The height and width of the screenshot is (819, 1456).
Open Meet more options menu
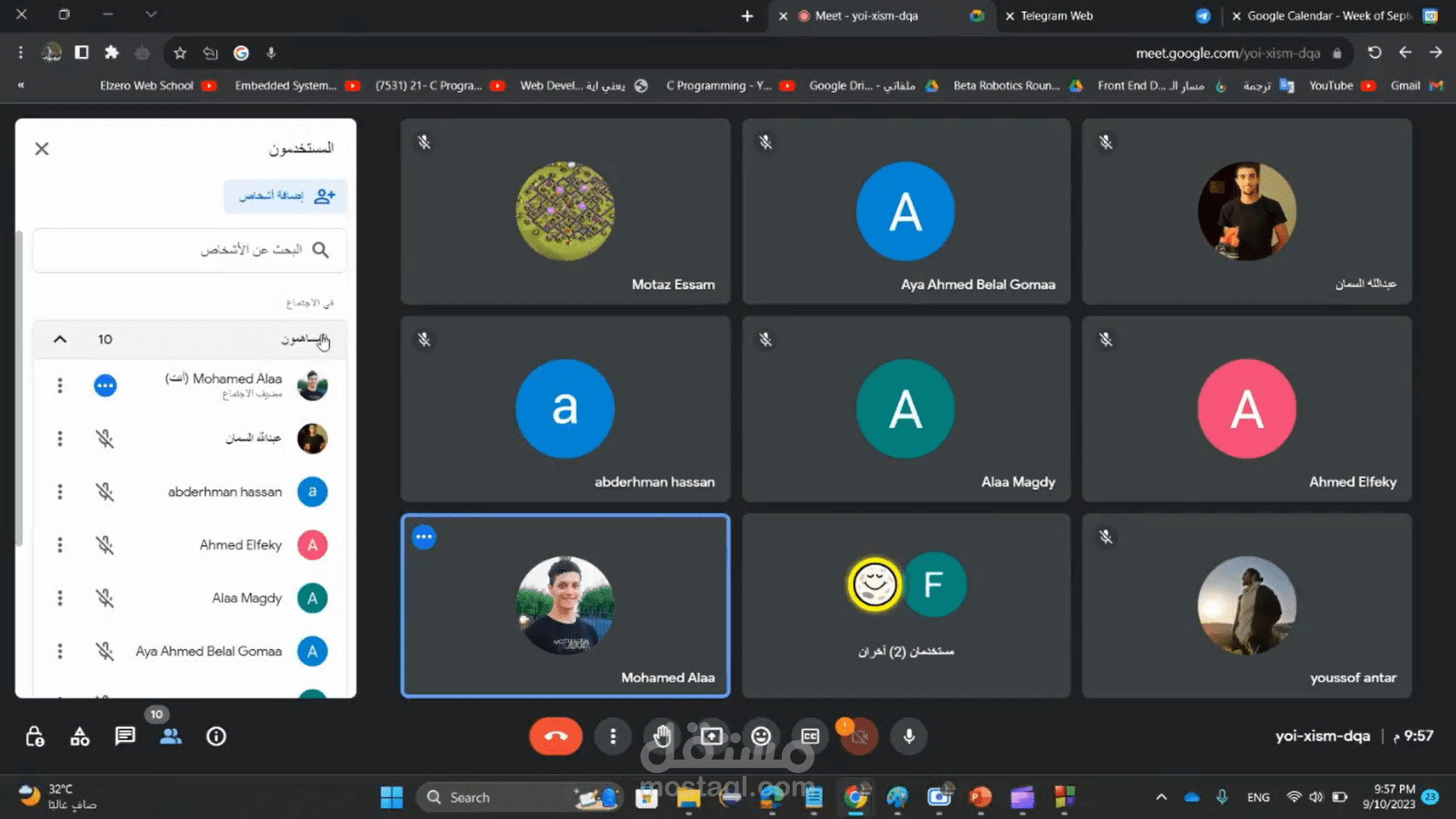(x=613, y=736)
